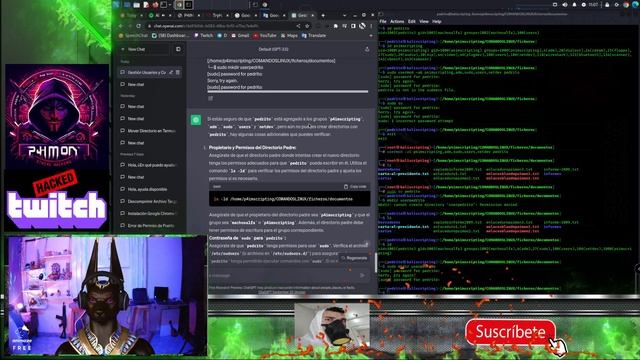Image resolution: width=640 pixels, height=360 pixels.
Task: Open the View menu in the terminal
Action: (424, 22)
